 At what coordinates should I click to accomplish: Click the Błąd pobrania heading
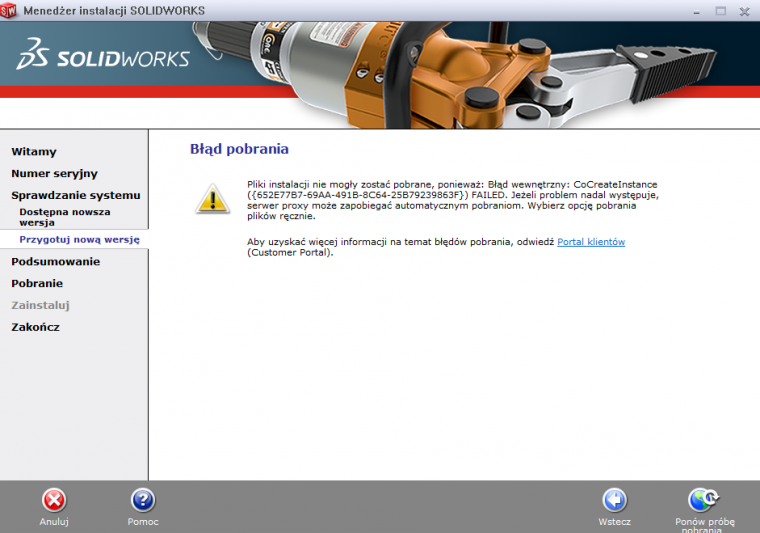click(x=239, y=149)
